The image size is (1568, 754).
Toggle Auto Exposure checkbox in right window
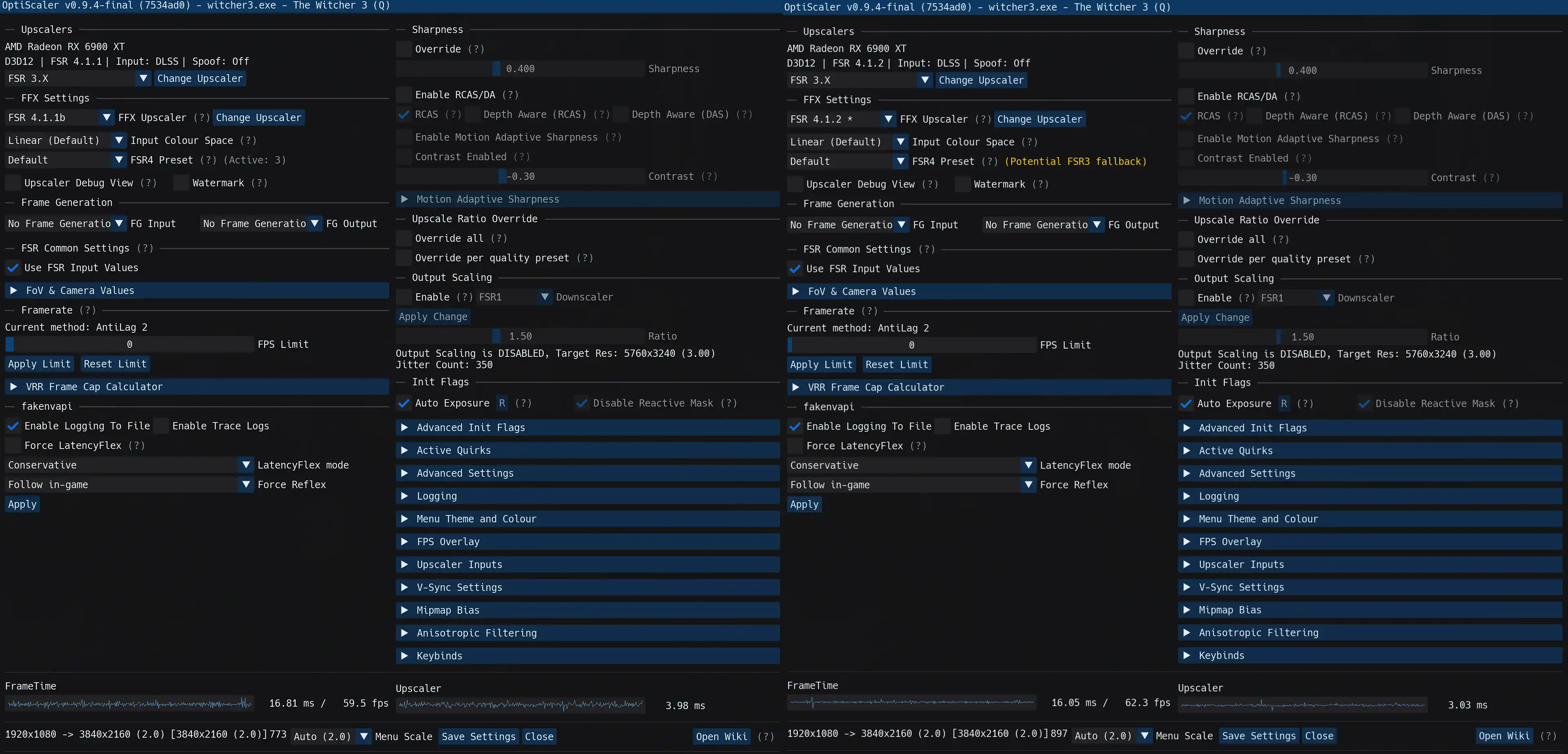(1186, 404)
